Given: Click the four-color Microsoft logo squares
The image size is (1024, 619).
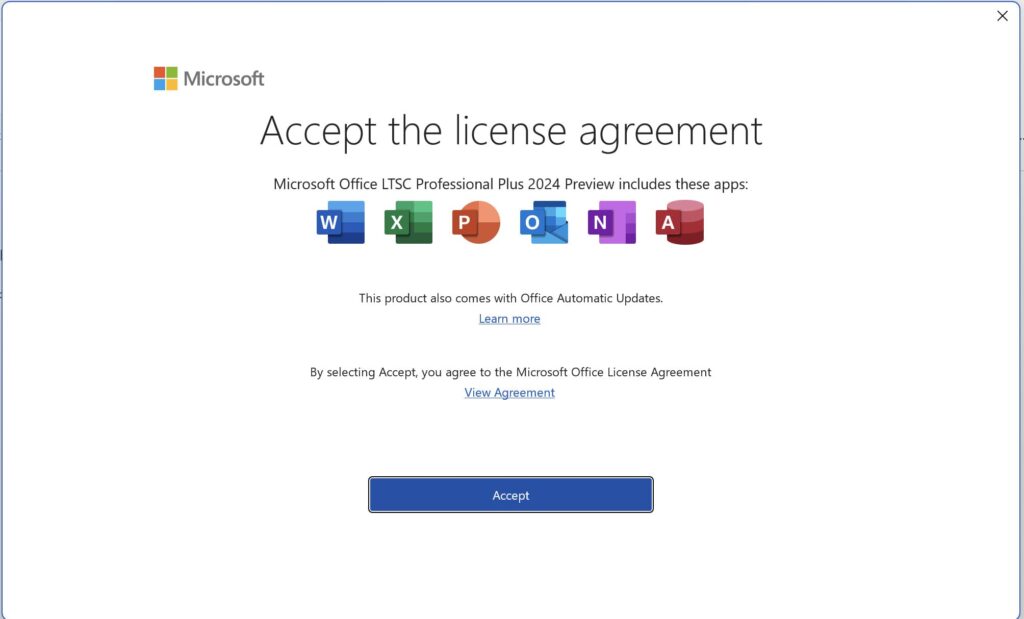Looking at the screenshot, I should click(165, 79).
